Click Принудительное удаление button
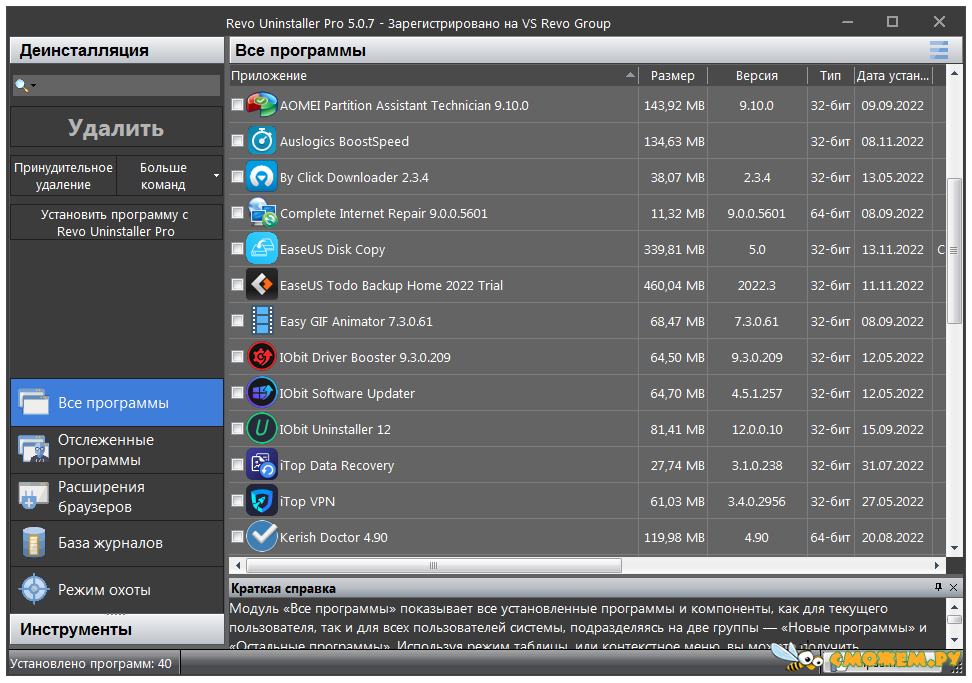Image resolution: width=972 pixels, height=683 pixels. point(63,176)
